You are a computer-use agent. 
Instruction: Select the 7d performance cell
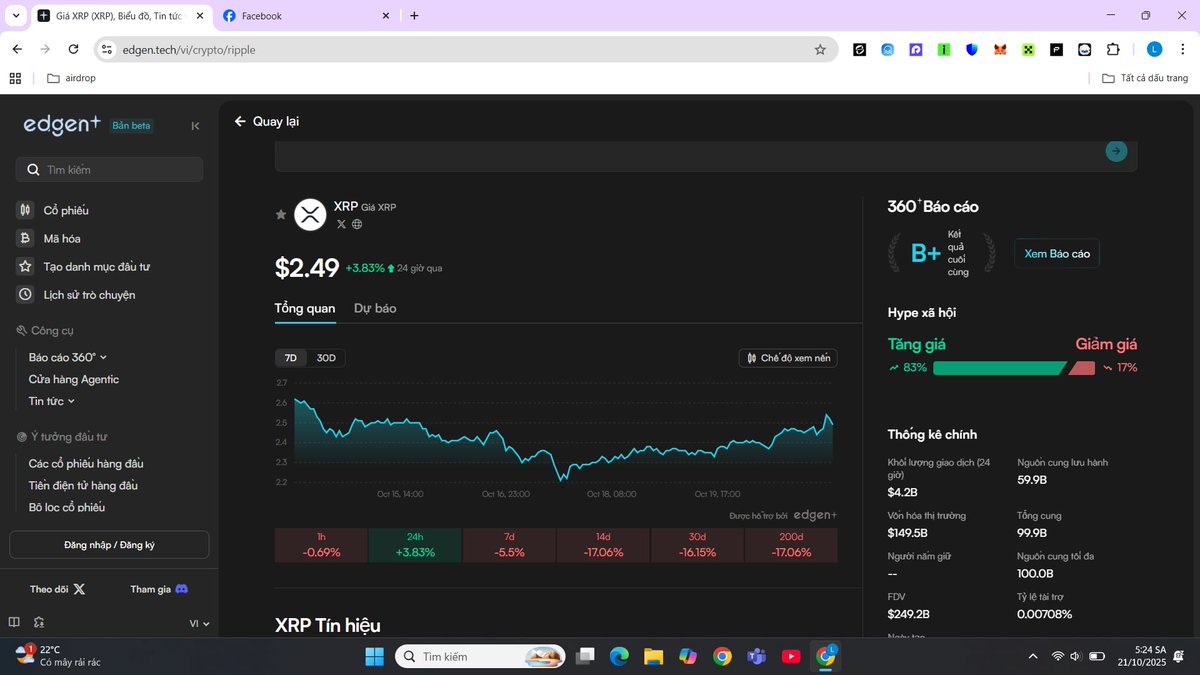coord(509,545)
